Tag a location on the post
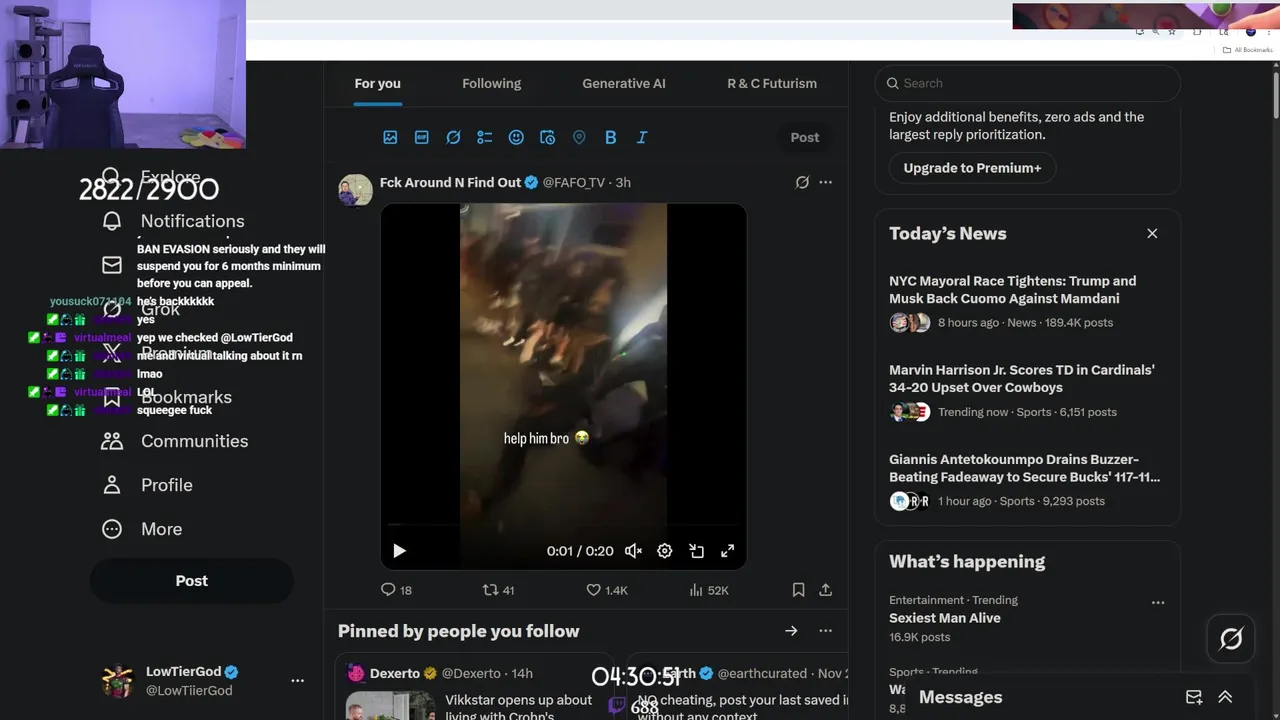The width and height of the screenshot is (1280, 720). [579, 137]
